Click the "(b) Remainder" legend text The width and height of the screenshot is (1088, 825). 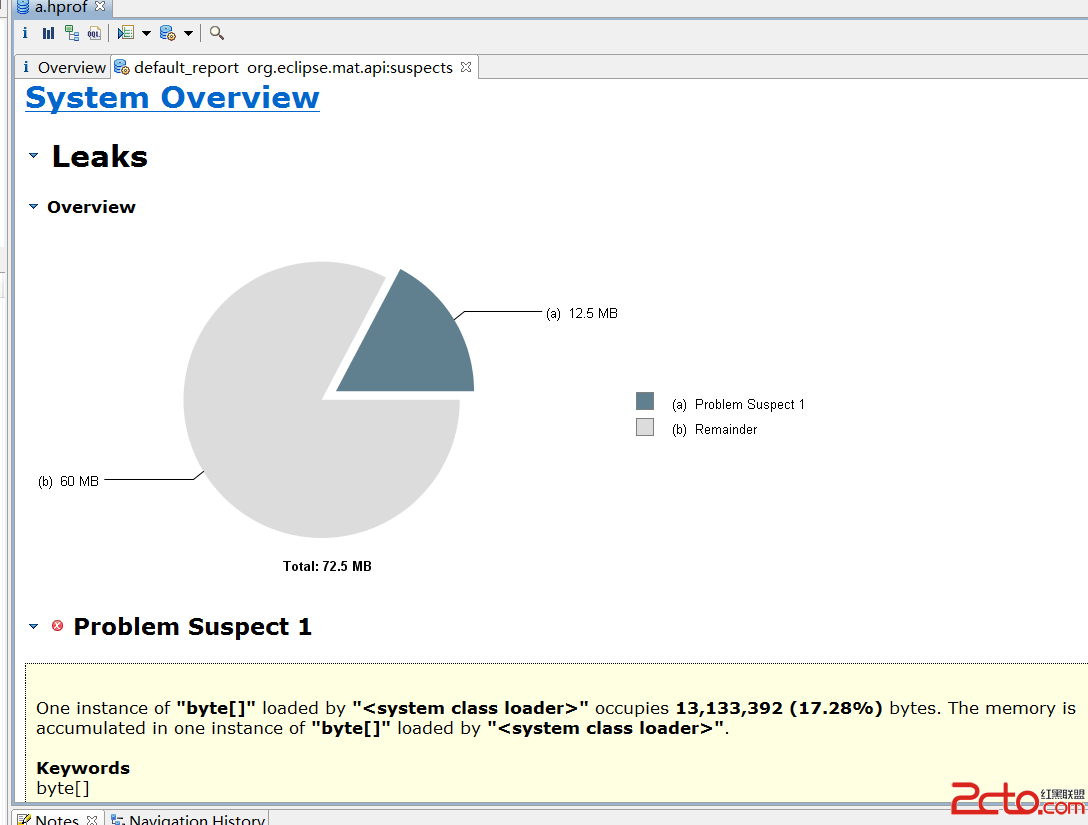pos(715,429)
